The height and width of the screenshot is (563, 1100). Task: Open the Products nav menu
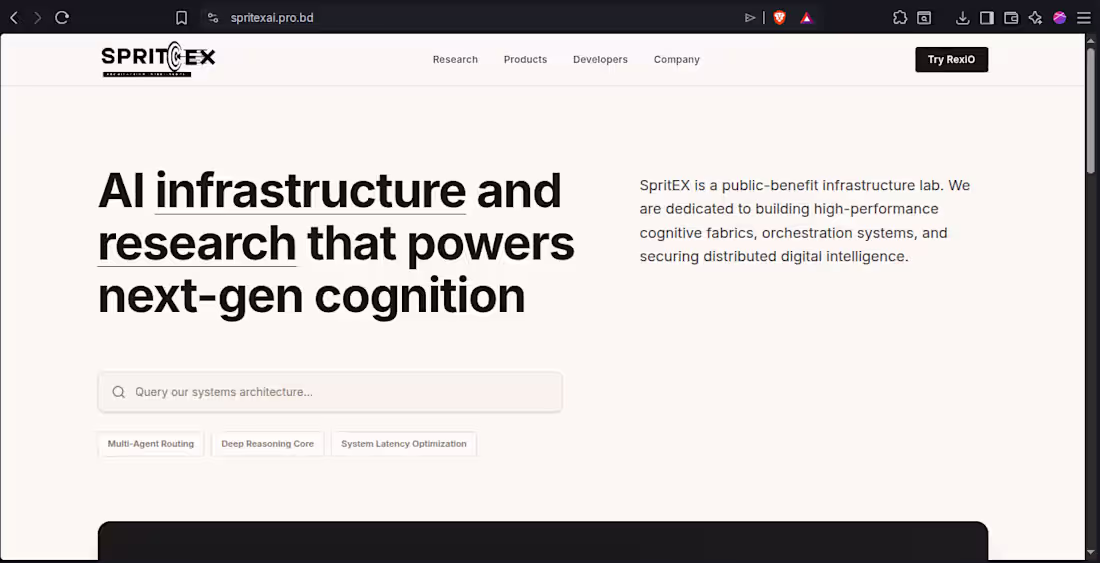(525, 60)
